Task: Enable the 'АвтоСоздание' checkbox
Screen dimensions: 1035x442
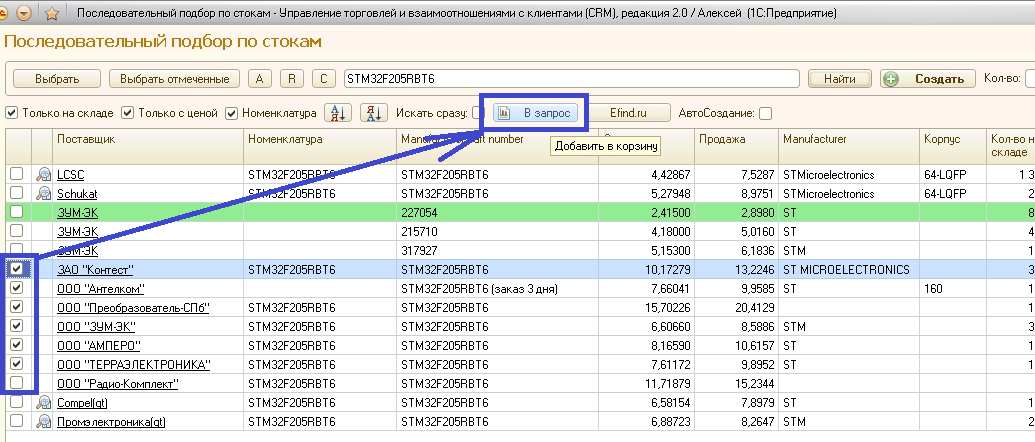Action: (x=765, y=113)
